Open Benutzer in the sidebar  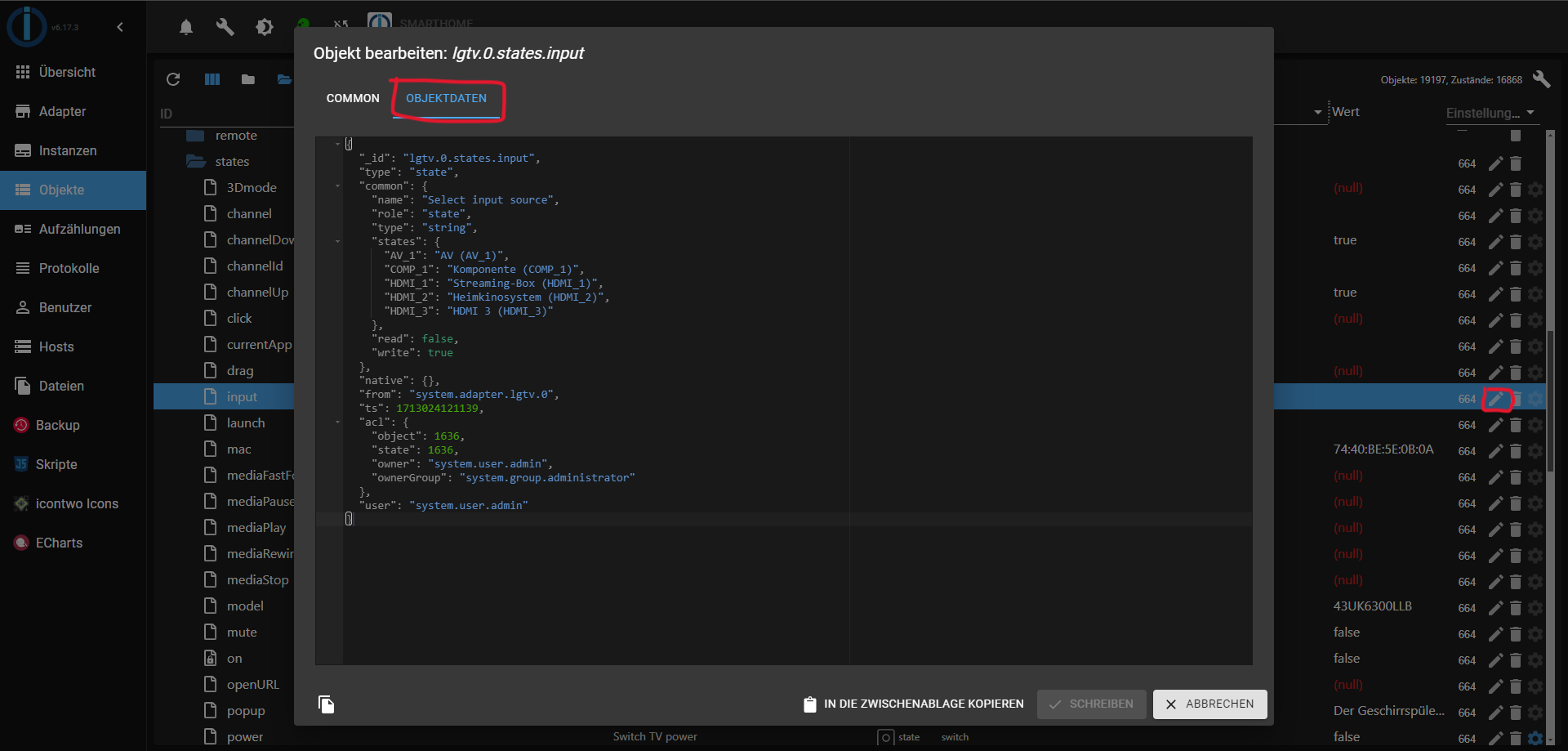tap(73, 307)
